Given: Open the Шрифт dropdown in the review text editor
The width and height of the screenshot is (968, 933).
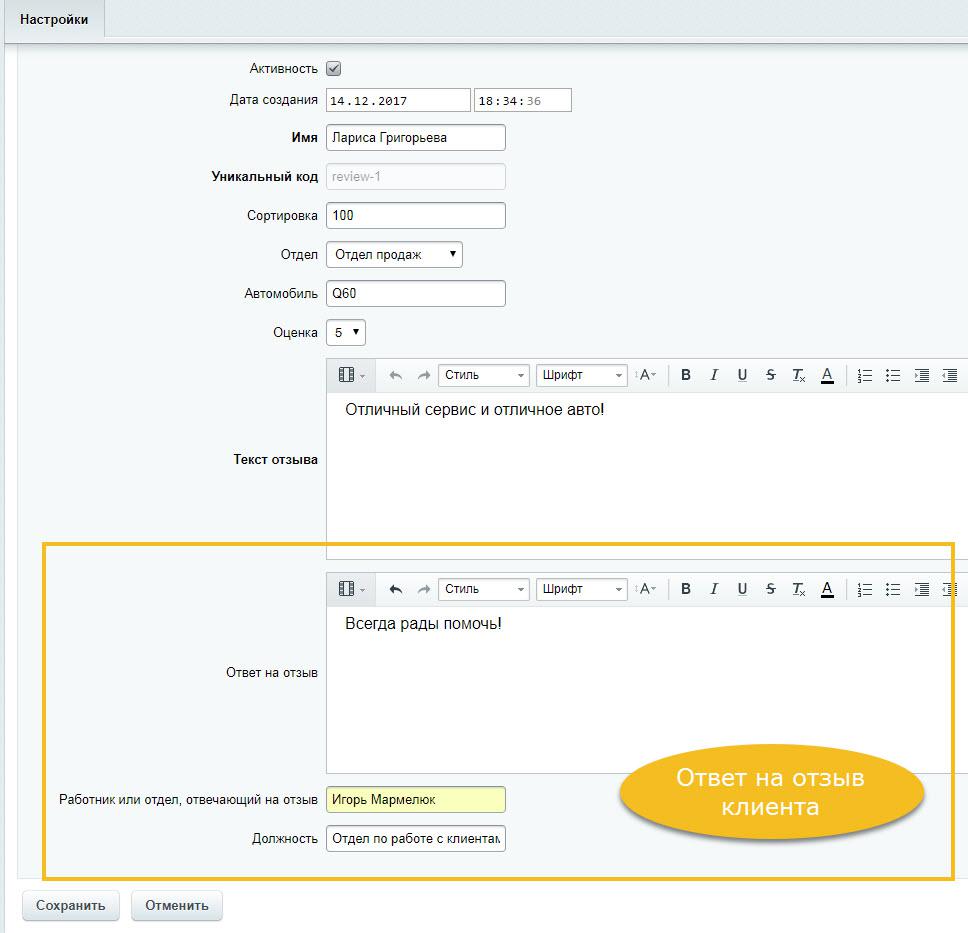Looking at the screenshot, I should [582, 375].
